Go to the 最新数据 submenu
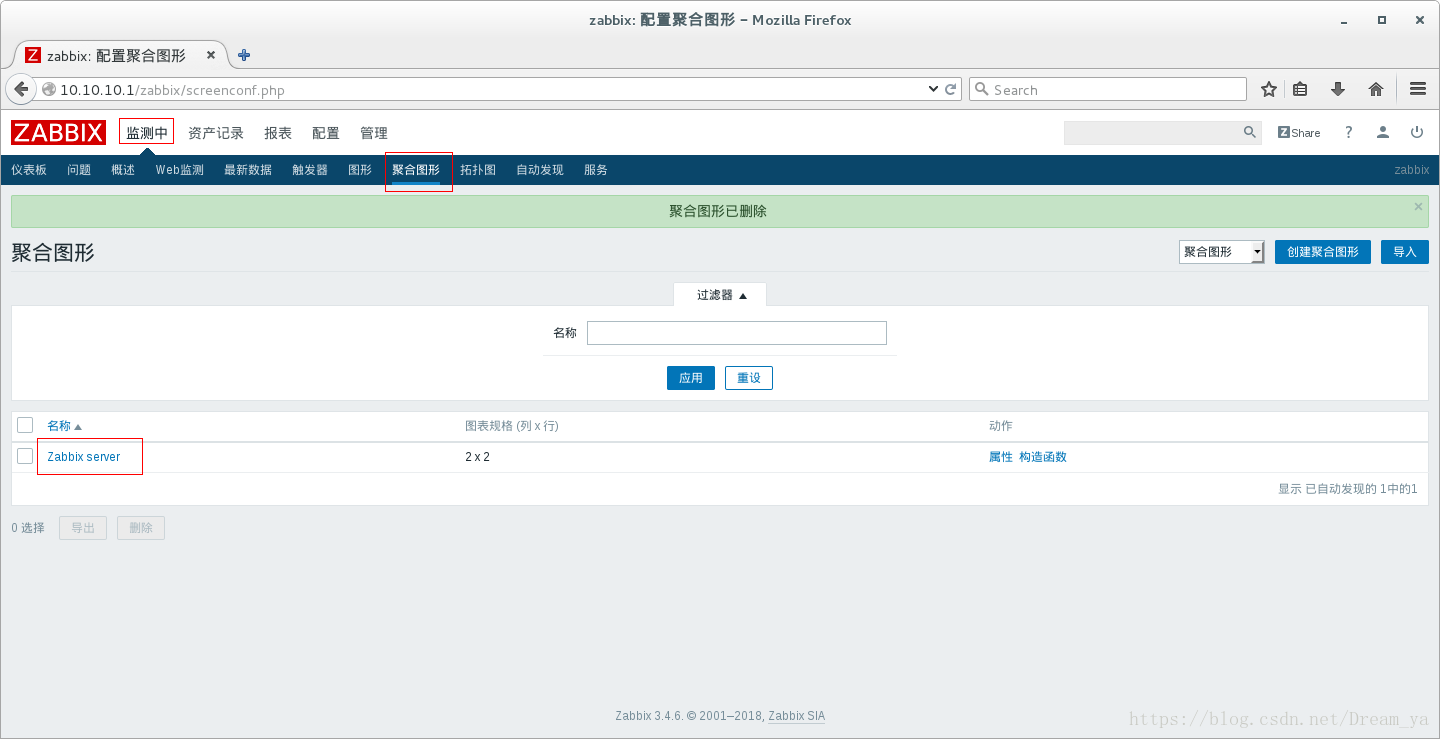Viewport: 1440px width, 739px height. tap(248, 170)
